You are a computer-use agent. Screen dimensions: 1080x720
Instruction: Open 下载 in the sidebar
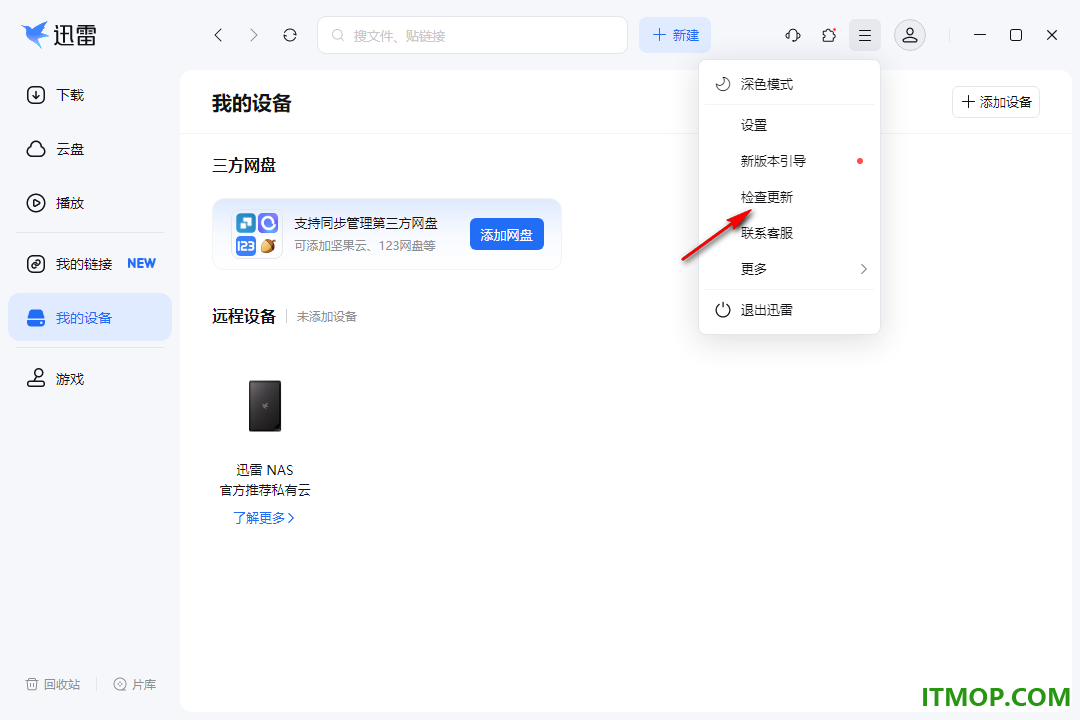pos(90,95)
